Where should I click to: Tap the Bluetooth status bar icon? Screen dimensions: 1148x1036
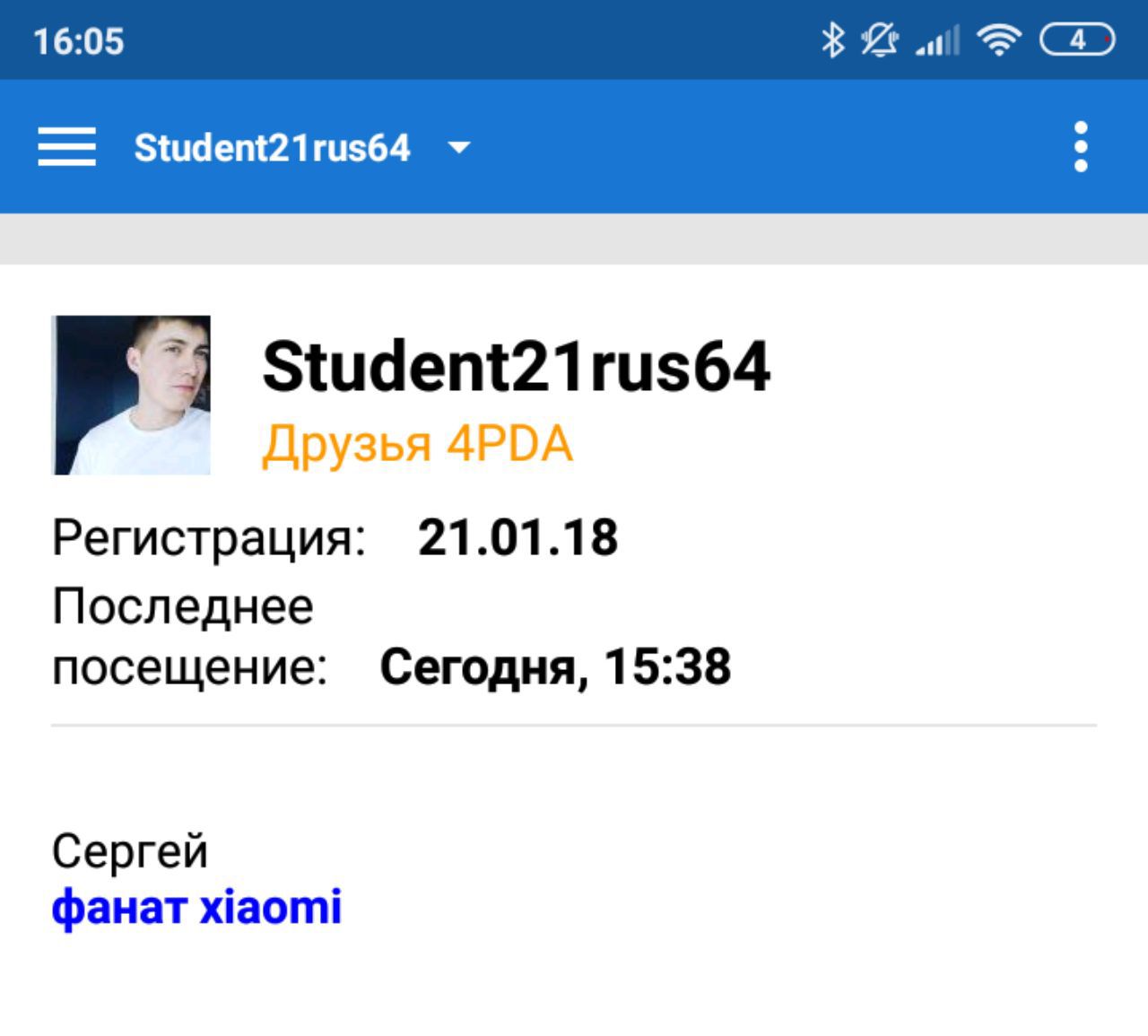(833, 40)
